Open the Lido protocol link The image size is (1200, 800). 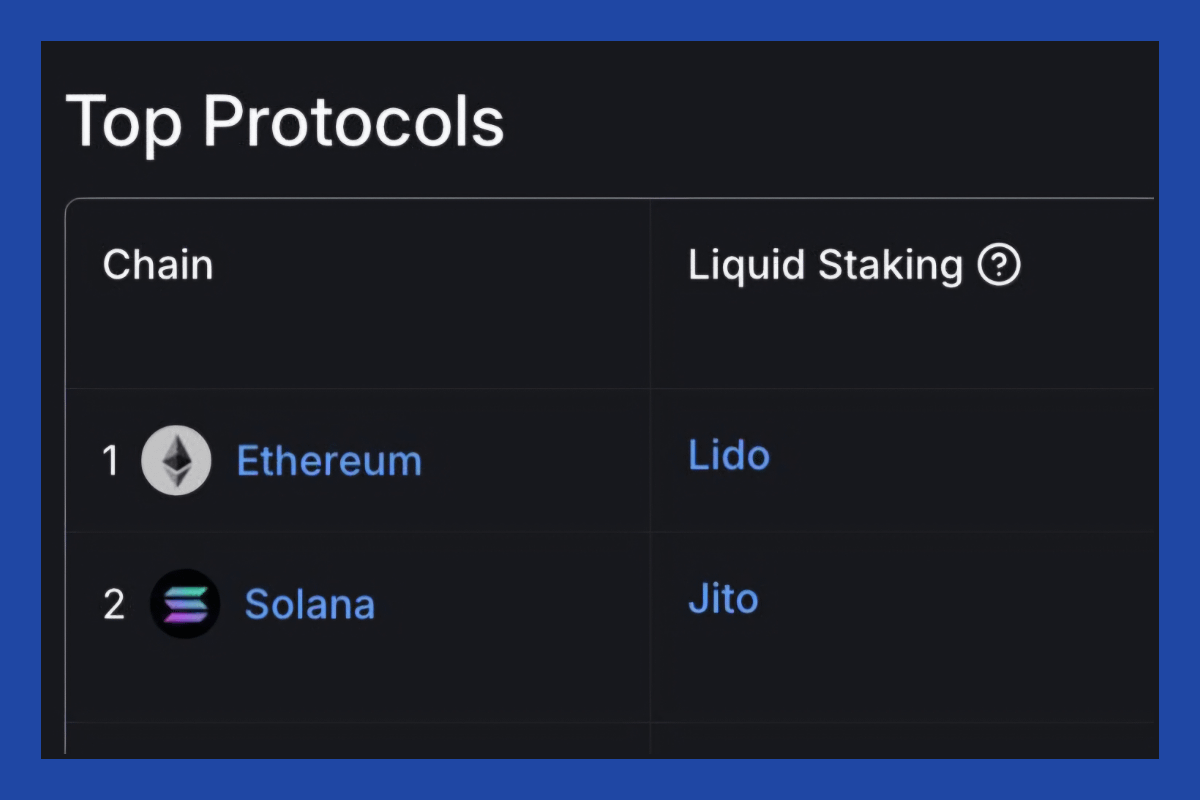(x=729, y=456)
